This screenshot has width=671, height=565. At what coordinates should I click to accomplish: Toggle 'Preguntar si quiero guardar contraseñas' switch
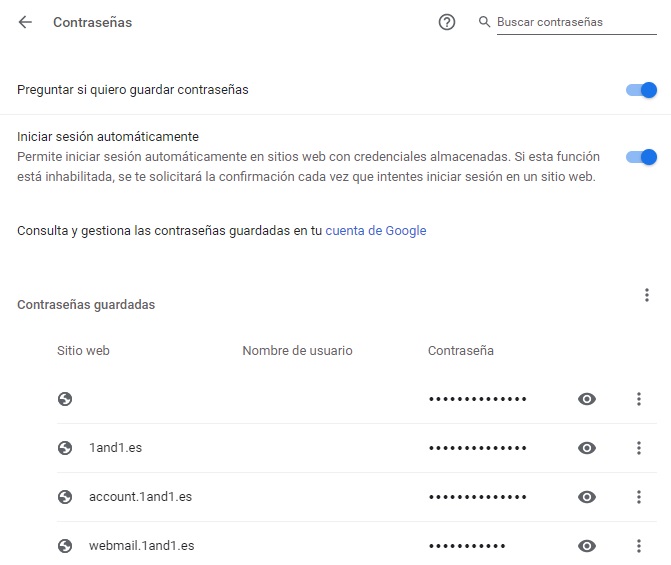click(x=641, y=90)
